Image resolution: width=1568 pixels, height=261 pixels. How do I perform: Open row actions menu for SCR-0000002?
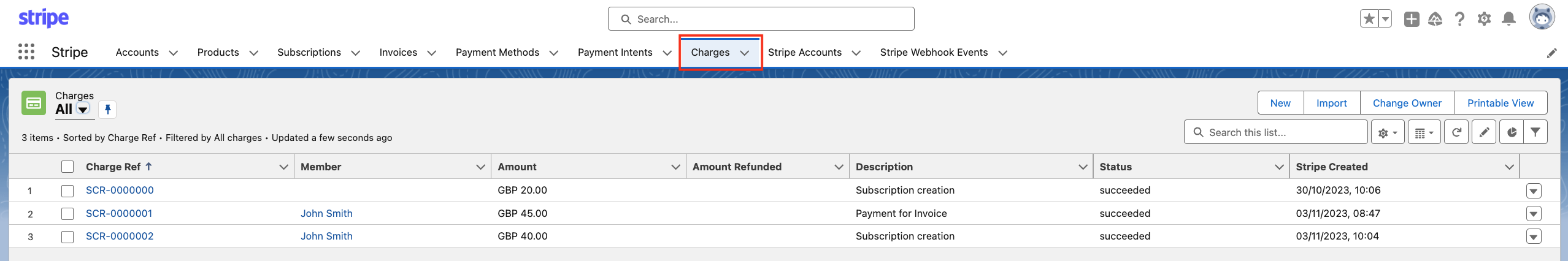1534,237
